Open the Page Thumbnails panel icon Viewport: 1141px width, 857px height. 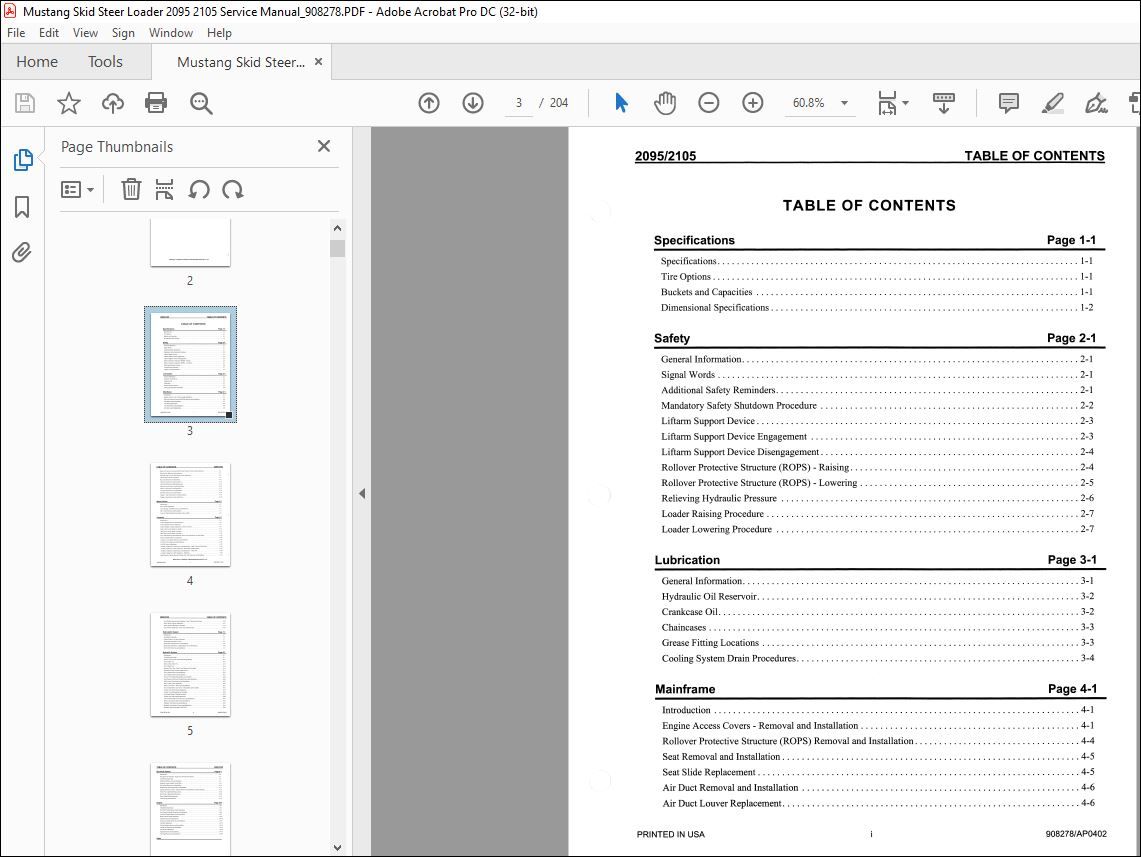[x=22, y=159]
